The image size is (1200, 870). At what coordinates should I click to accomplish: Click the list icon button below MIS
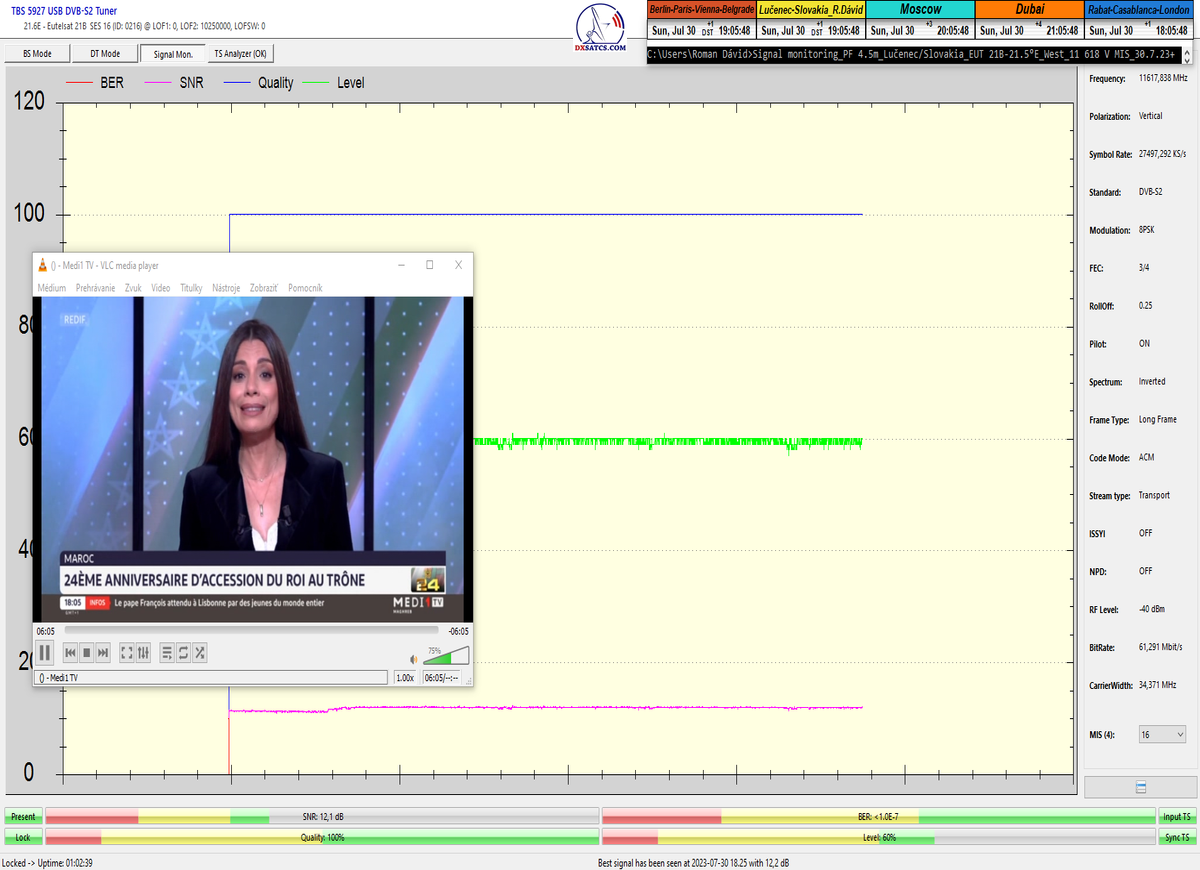tap(1141, 788)
